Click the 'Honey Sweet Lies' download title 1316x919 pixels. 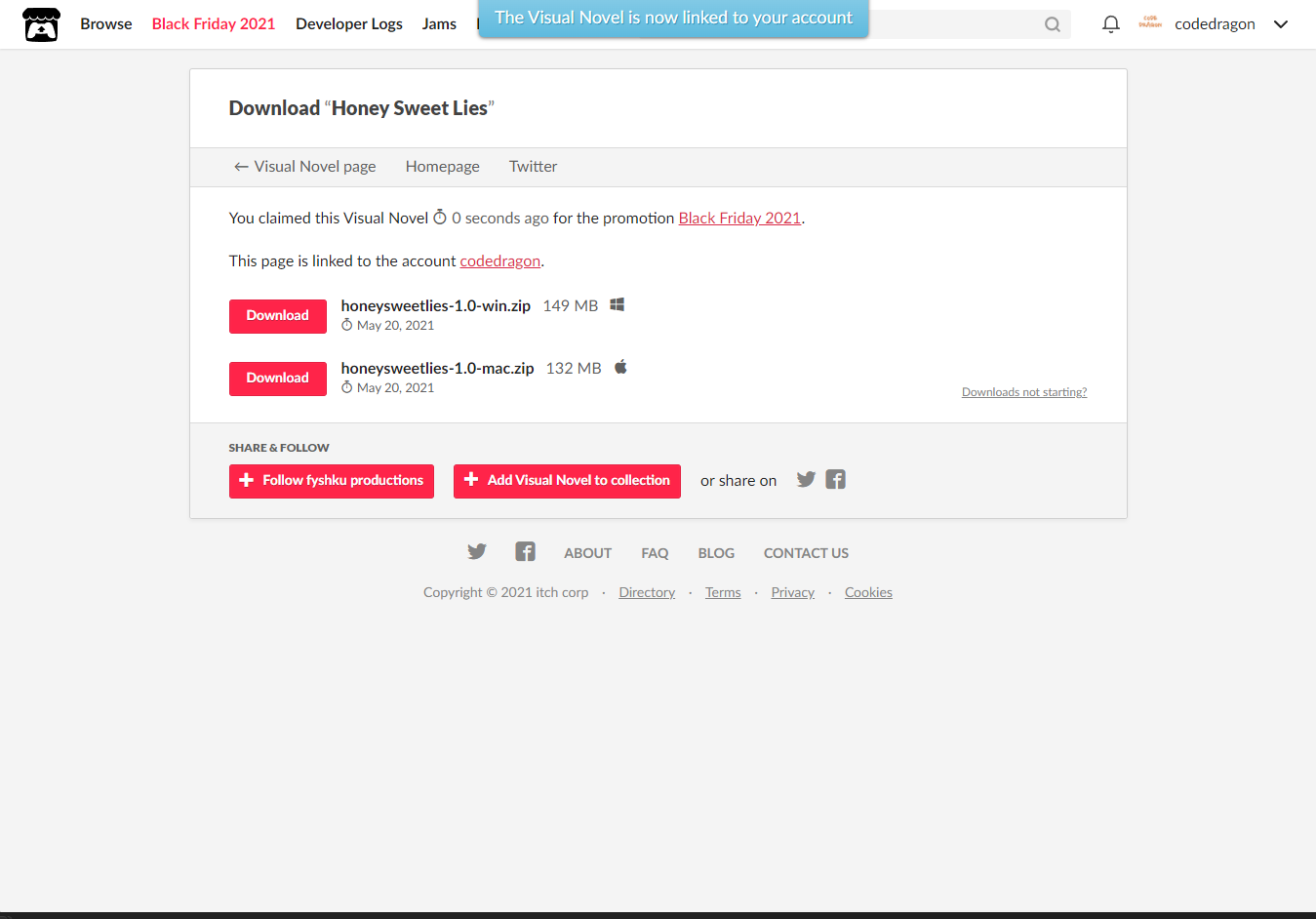(362, 108)
